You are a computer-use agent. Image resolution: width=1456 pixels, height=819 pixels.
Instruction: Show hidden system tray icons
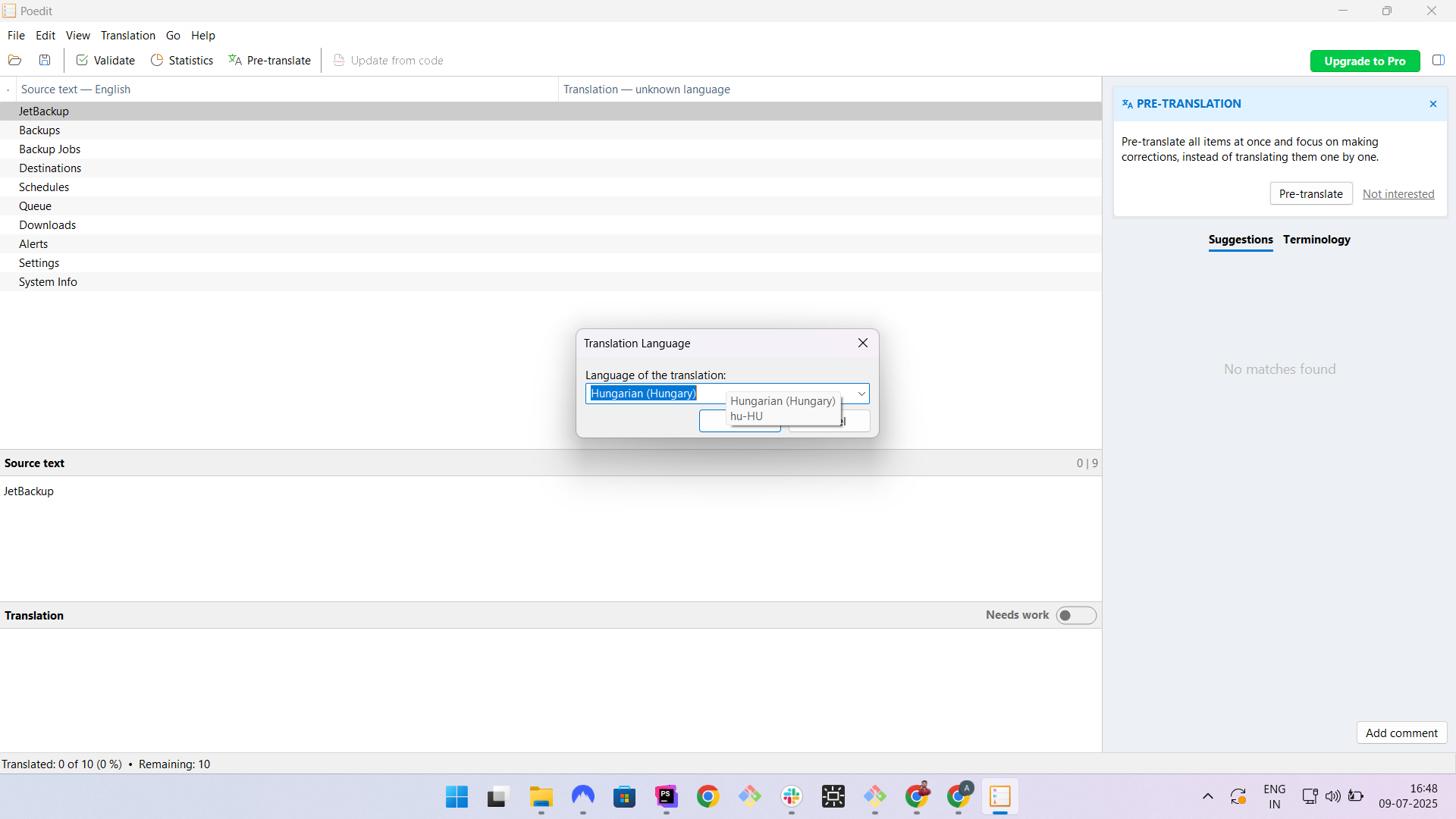1208,797
